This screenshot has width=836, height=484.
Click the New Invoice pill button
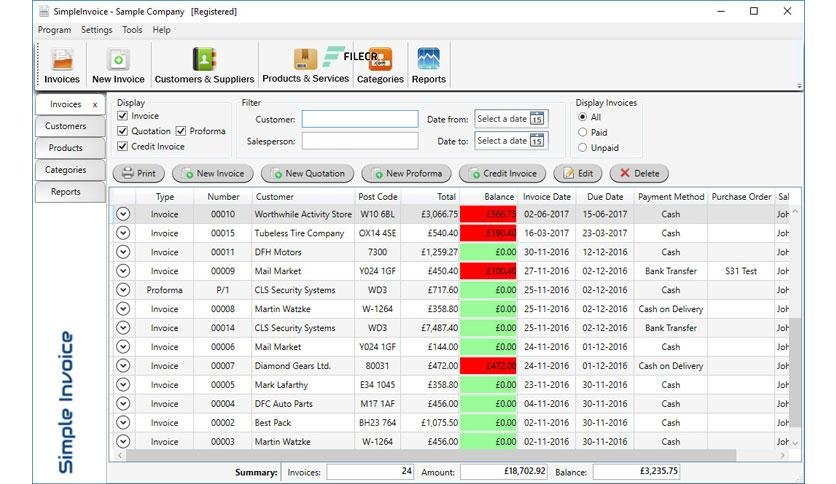click(213, 173)
